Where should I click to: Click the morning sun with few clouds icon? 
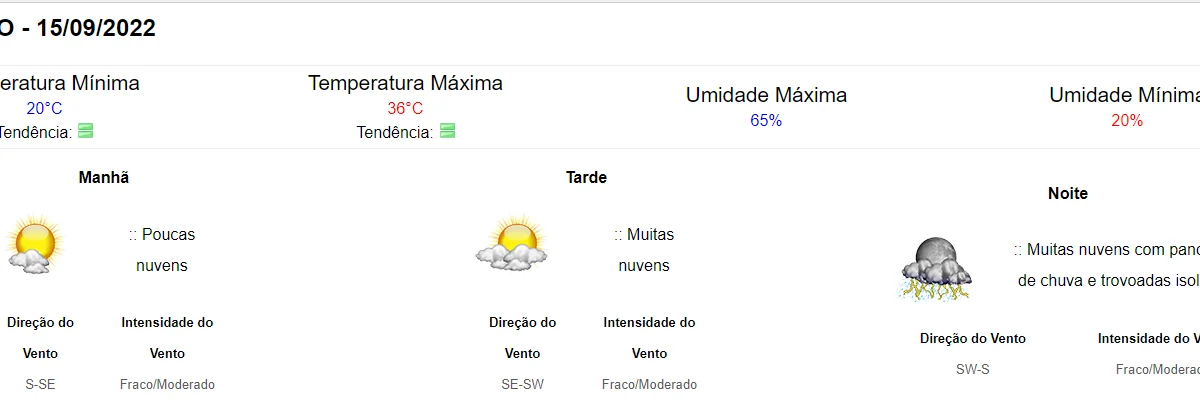coord(33,244)
